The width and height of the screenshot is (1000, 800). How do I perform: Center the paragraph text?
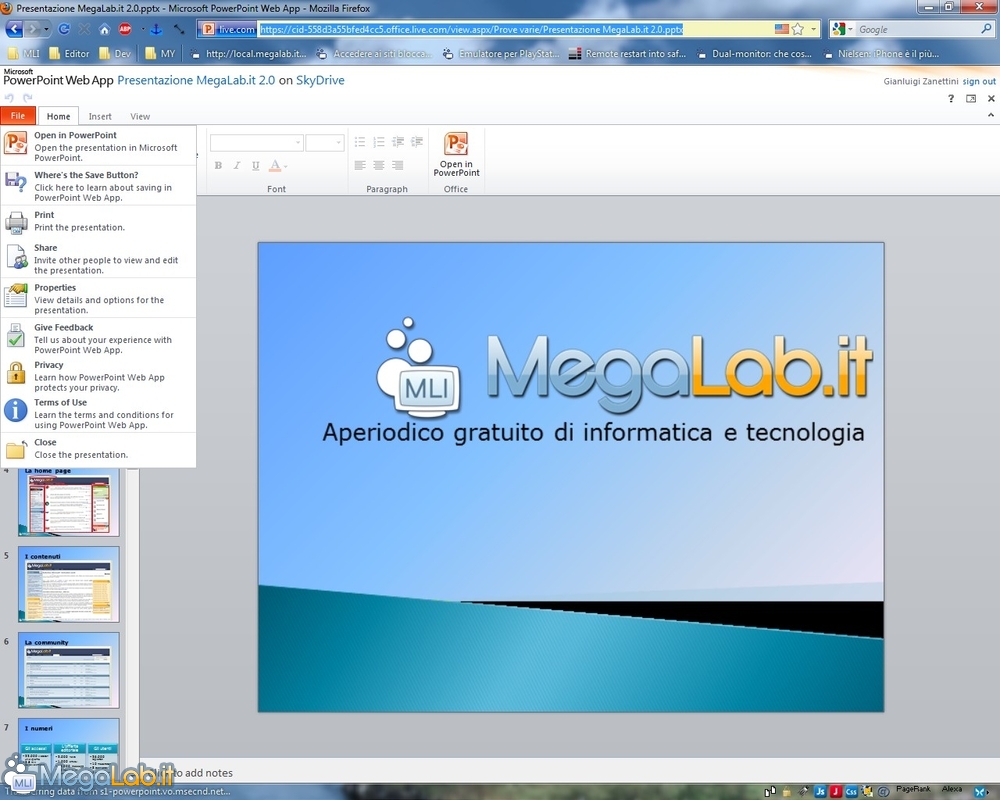[379, 166]
